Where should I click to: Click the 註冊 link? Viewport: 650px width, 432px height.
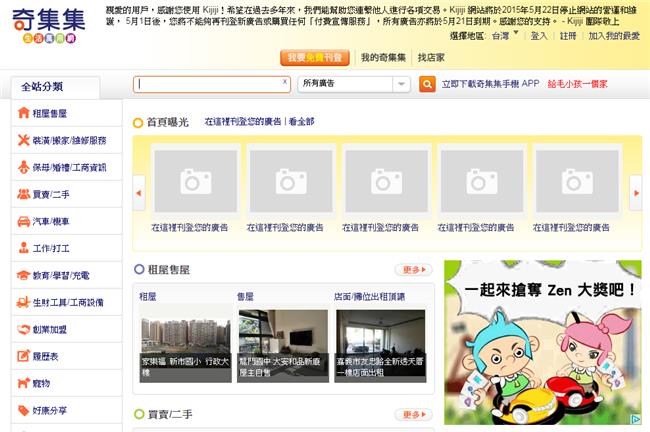coord(568,36)
